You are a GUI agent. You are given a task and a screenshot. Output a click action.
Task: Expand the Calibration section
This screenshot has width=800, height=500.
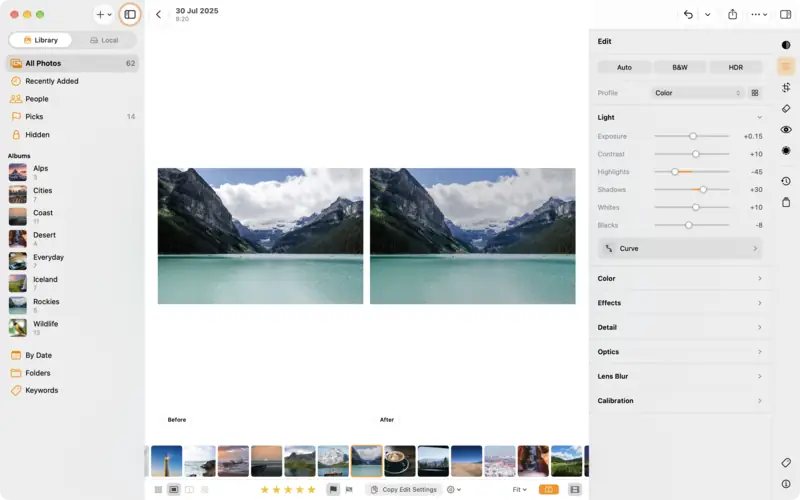tap(680, 401)
